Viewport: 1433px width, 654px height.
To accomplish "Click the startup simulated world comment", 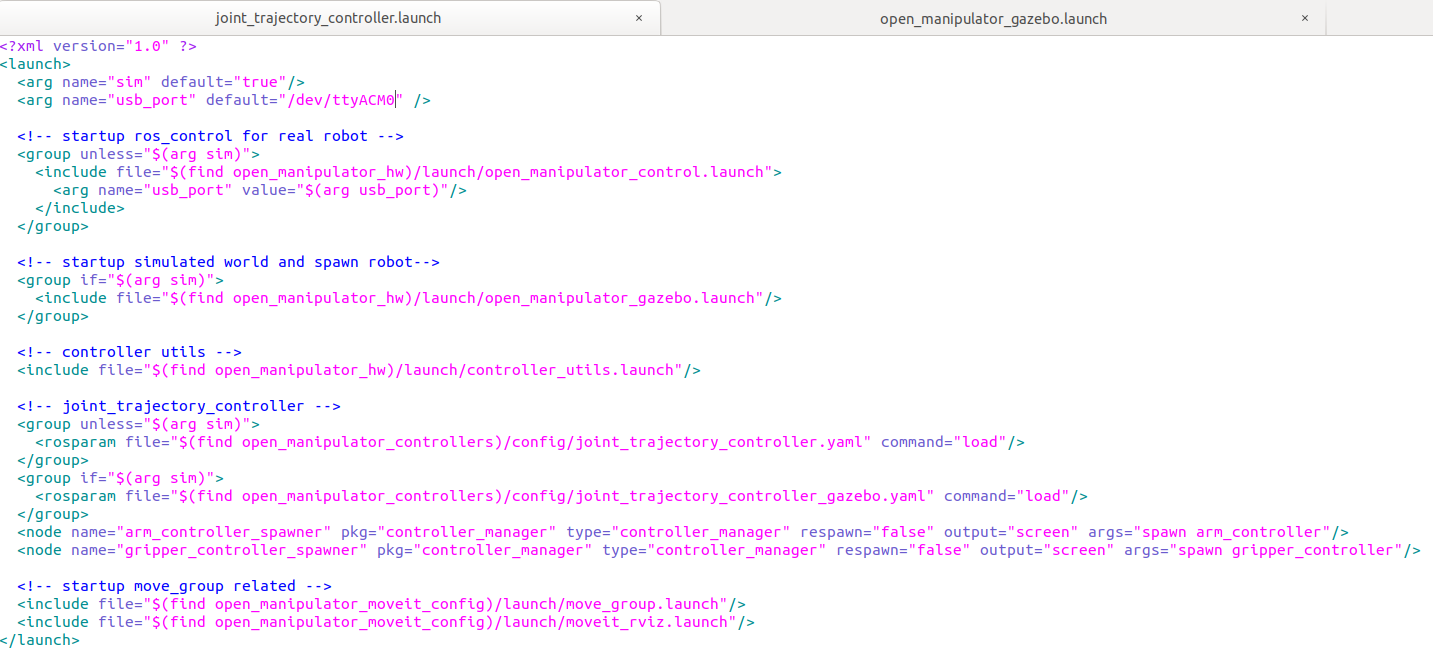I will pyautogui.click(x=228, y=262).
